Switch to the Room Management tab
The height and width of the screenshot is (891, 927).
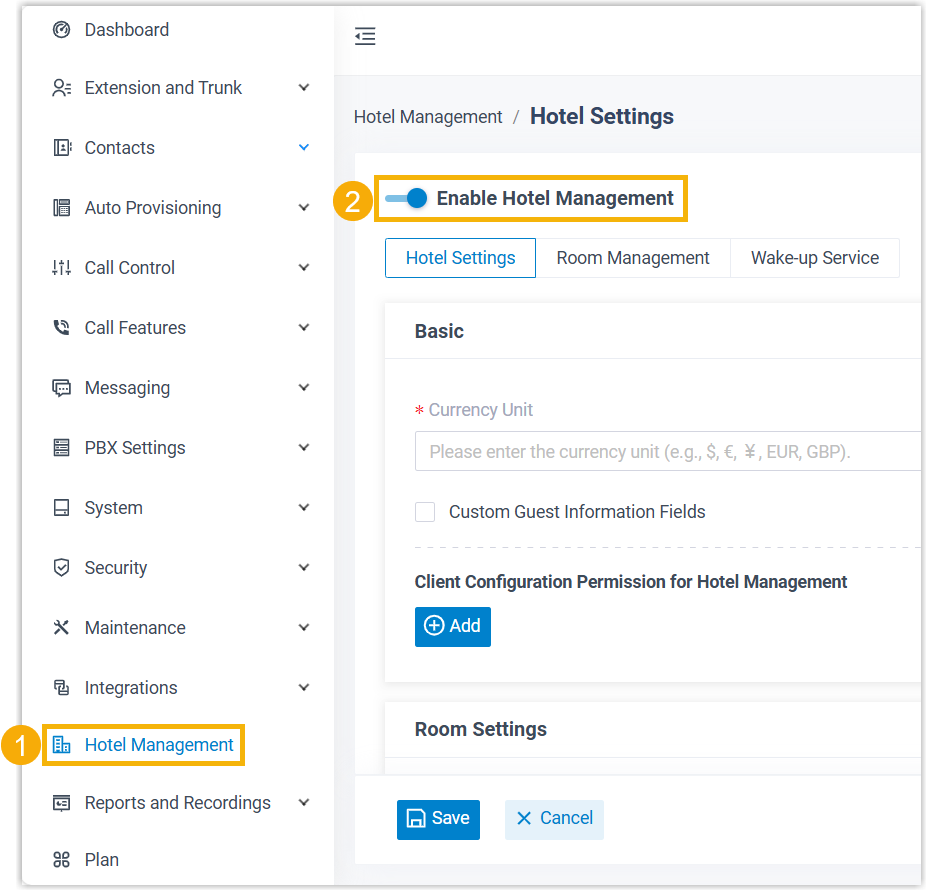coord(633,258)
